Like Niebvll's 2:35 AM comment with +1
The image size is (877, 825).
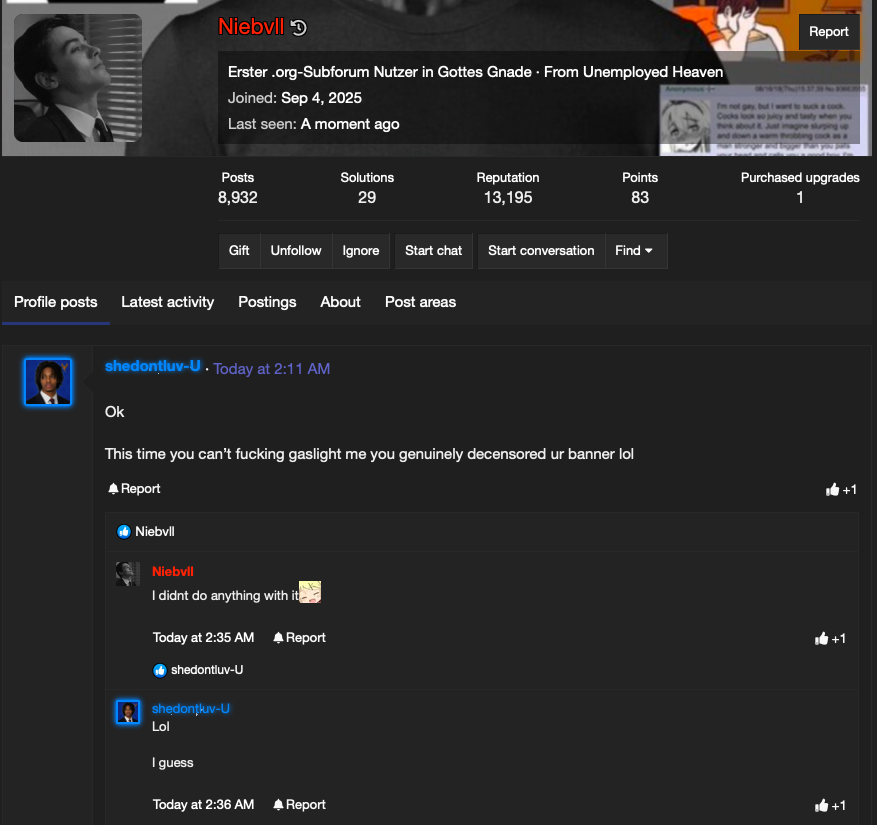coord(830,639)
